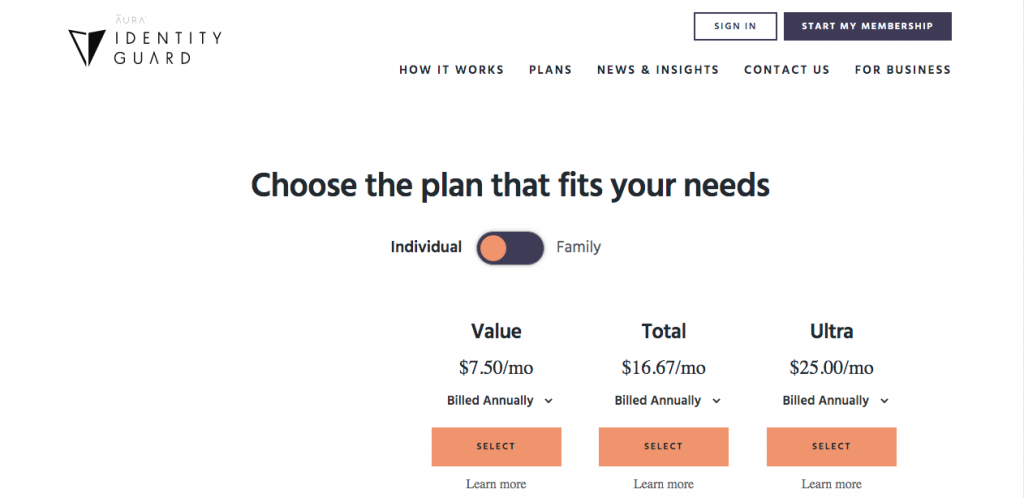
Task: Open the How It Works menu item
Action: tap(452, 70)
